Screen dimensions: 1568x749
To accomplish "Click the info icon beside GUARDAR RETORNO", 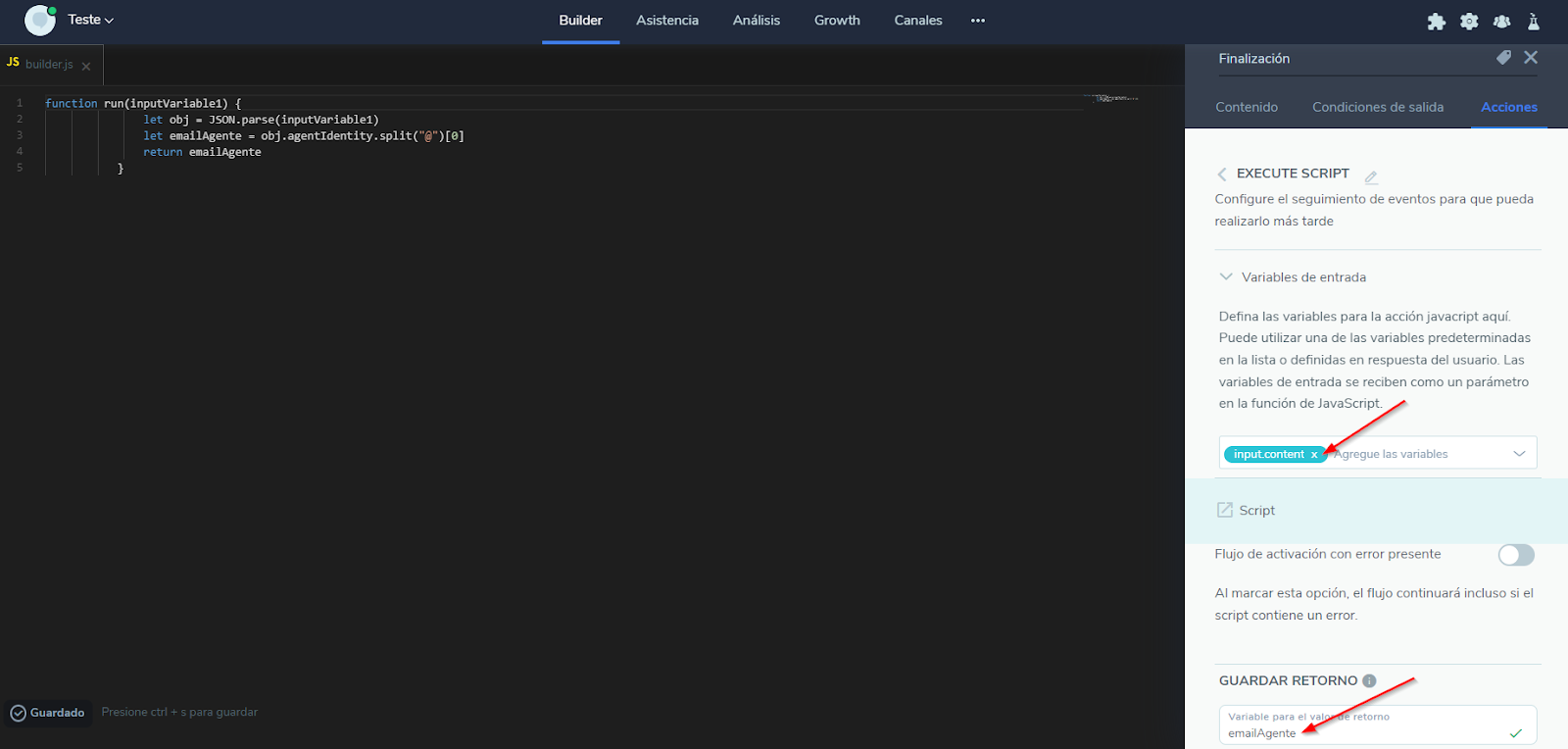I will click(1369, 681).
